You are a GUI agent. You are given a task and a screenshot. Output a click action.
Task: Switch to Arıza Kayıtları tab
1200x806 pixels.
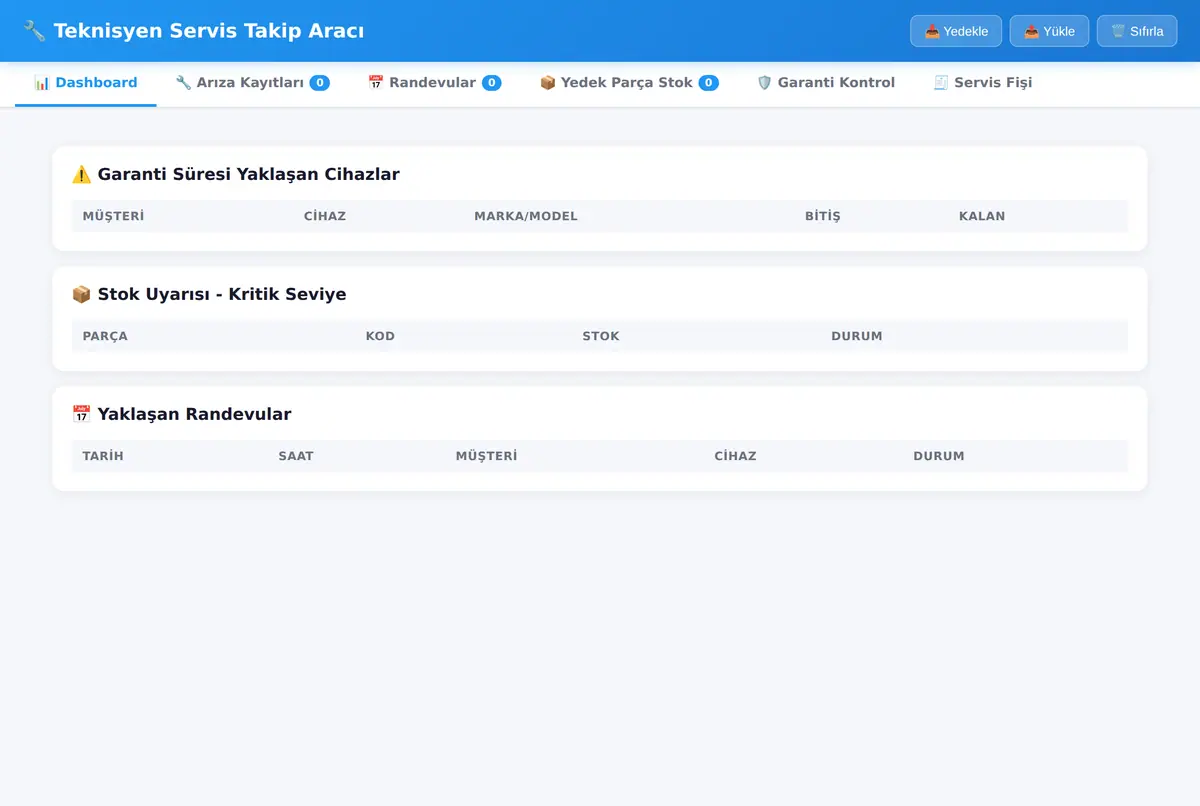pos(252,83)
